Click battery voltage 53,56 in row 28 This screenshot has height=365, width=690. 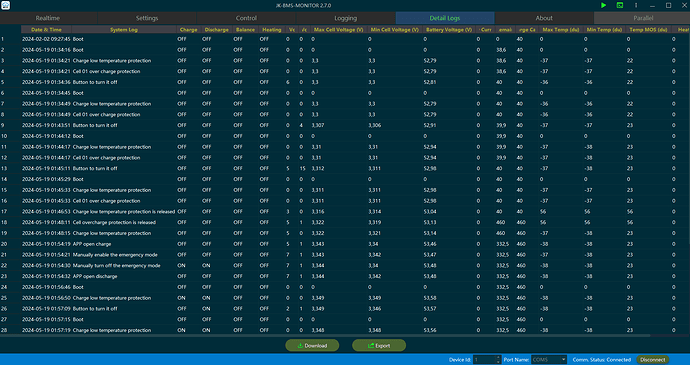coord(430,330)
